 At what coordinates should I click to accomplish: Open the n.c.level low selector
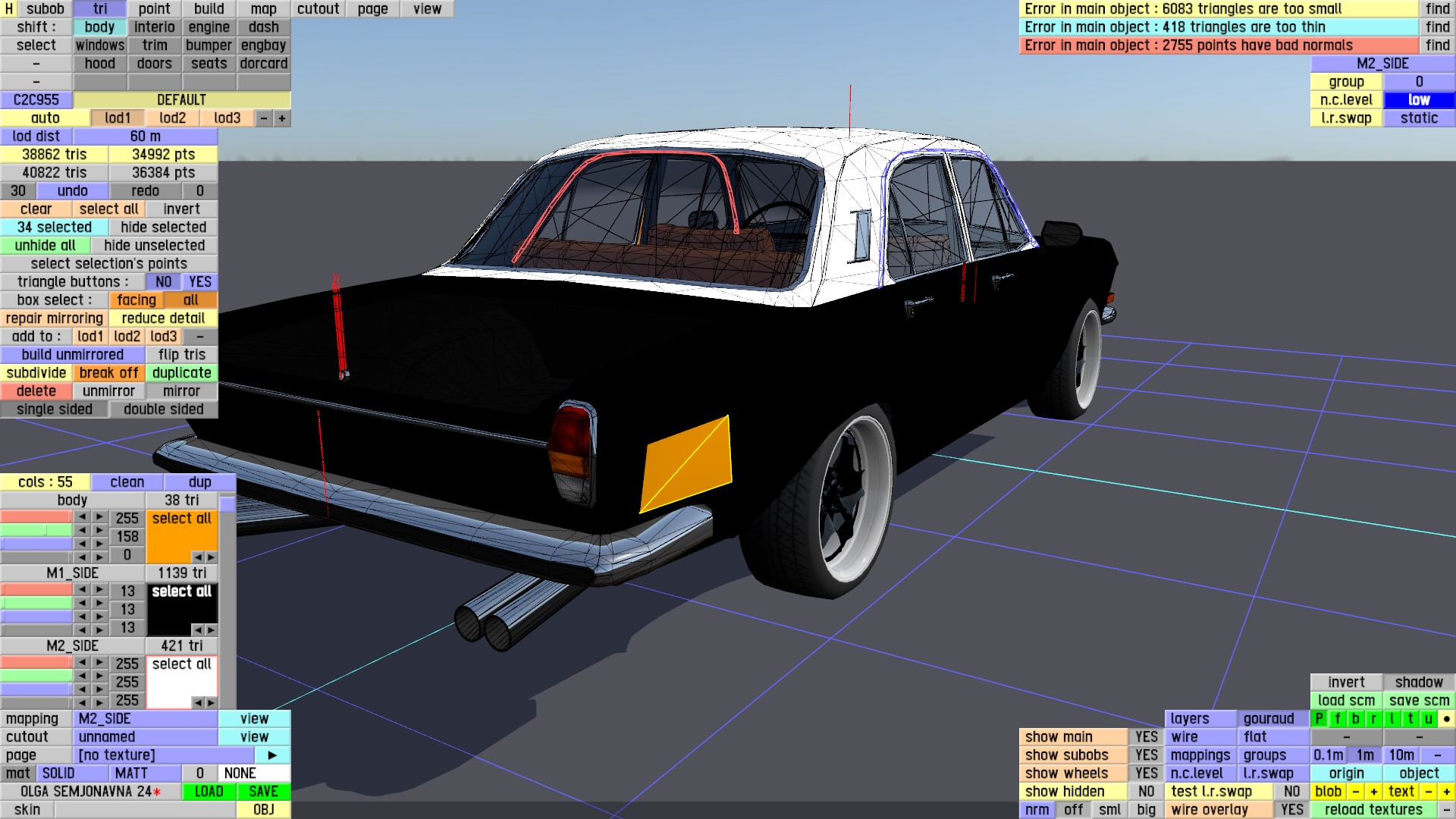(x=1419, y=100)
